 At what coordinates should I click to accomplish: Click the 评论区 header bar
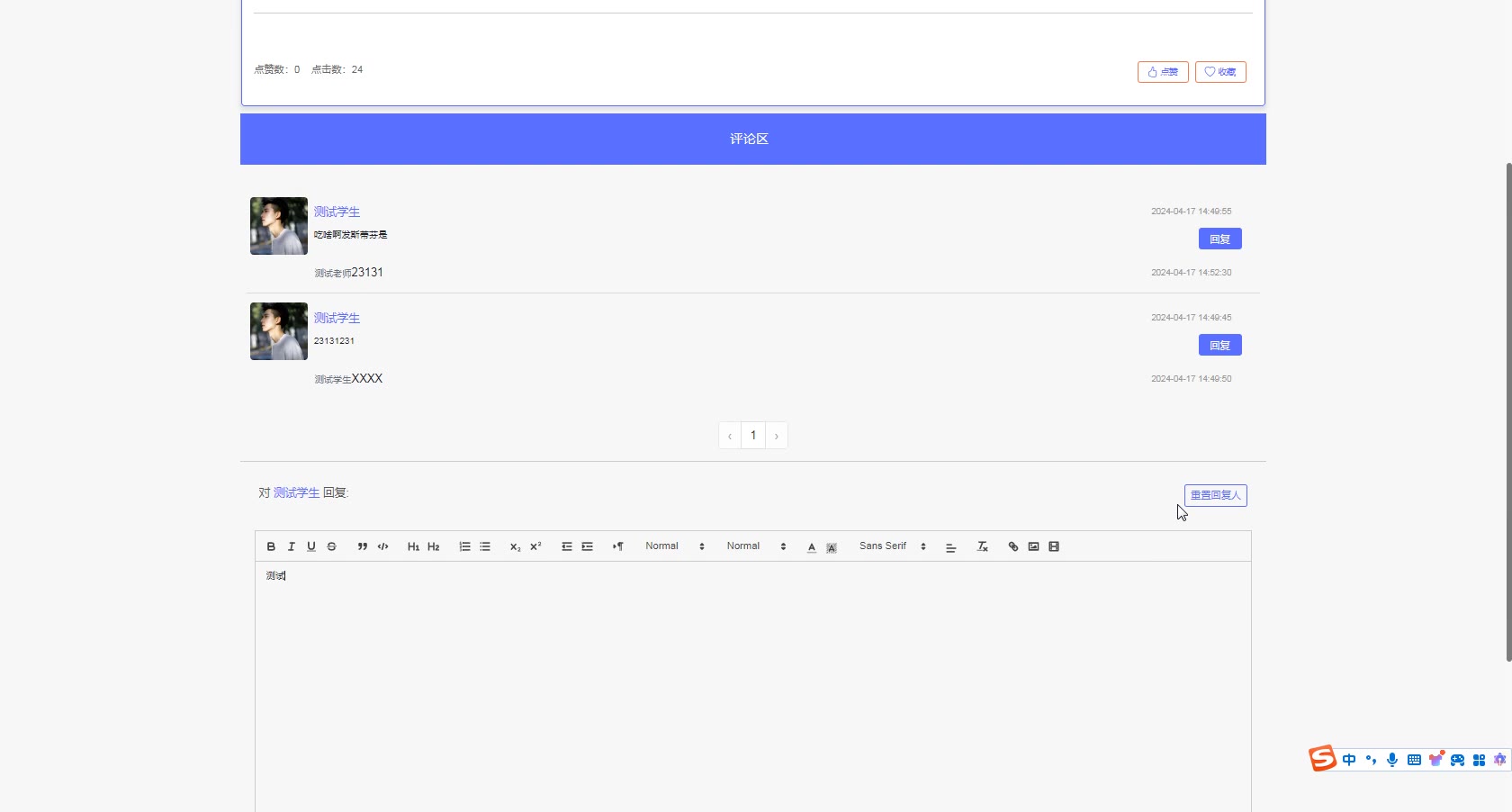pos(753,139)
